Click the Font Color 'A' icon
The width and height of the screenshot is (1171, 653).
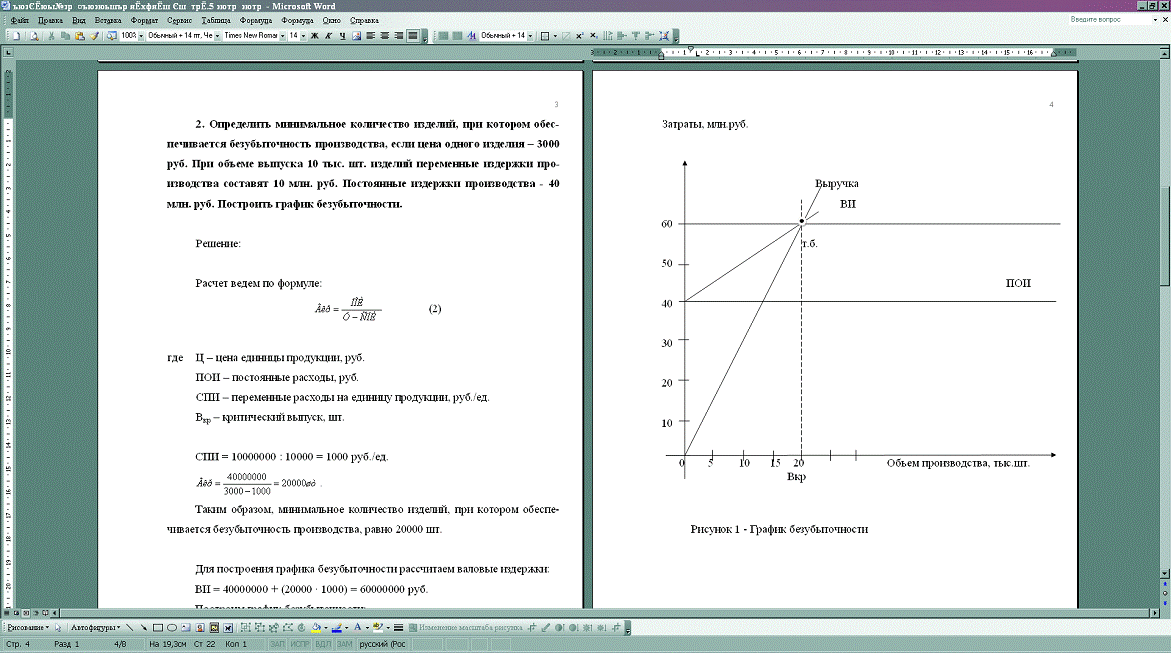pos(356,628)
